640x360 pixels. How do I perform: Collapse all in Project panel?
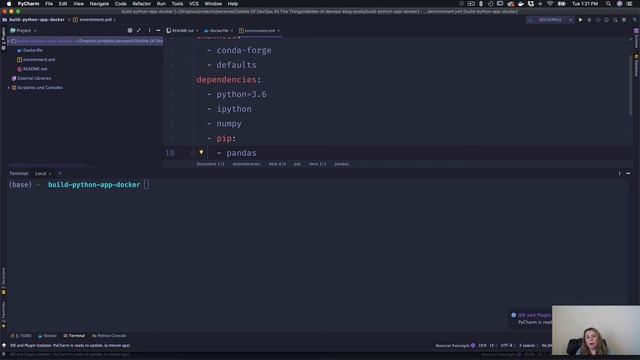pos(139,30)
